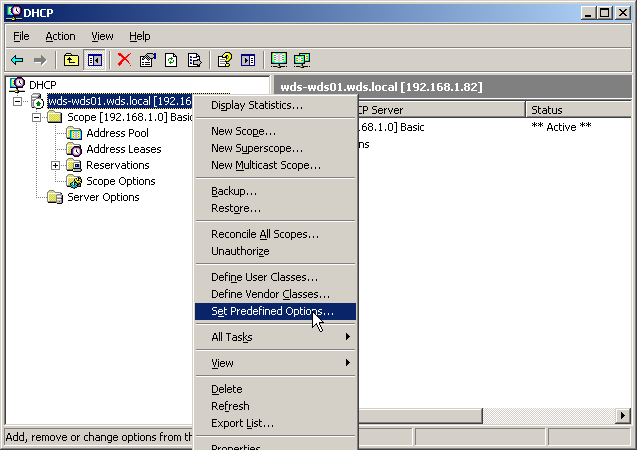The image size is (637, 450).
Task: Open the All Tasks submenu
Action: pos(276,337)
